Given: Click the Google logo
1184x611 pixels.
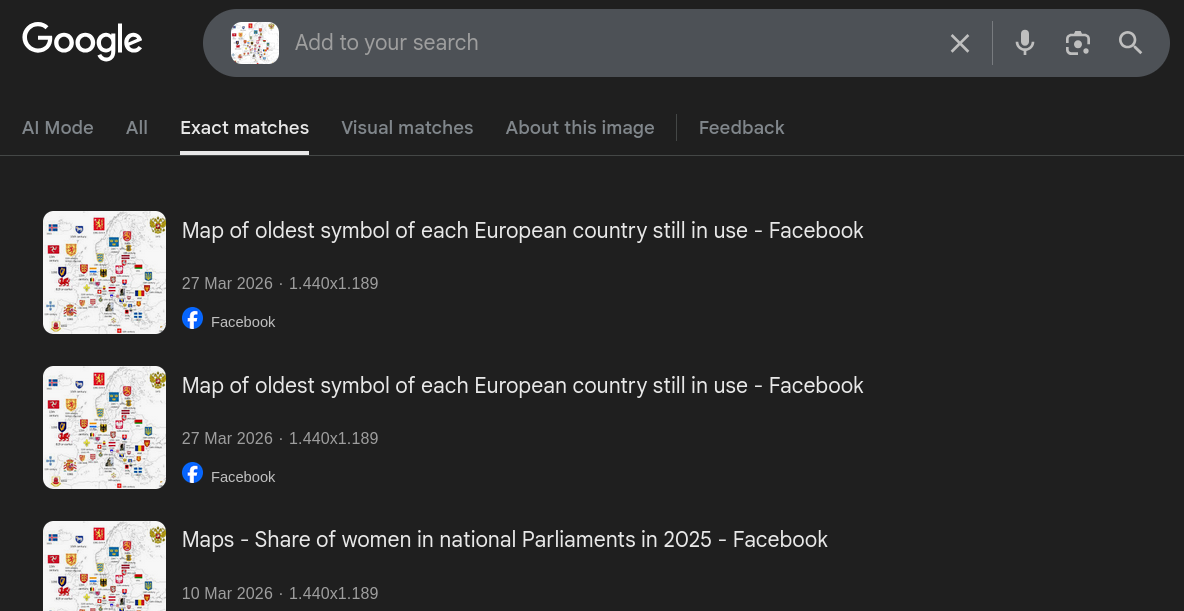Looking at the screenshot, I should (82, 41).
